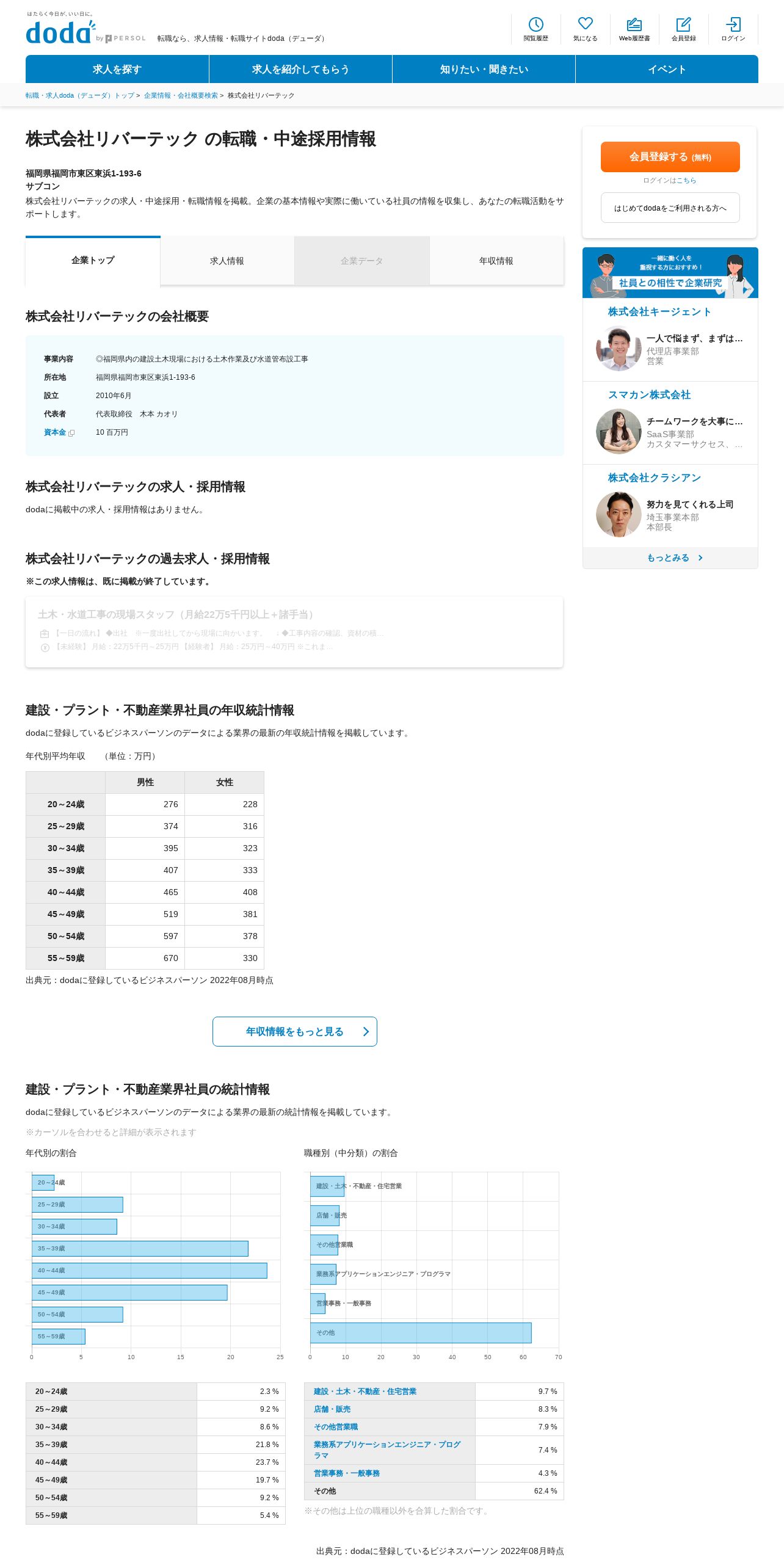Click 建設・土木・不動産・住宅営業 table link

point(365,1392)
